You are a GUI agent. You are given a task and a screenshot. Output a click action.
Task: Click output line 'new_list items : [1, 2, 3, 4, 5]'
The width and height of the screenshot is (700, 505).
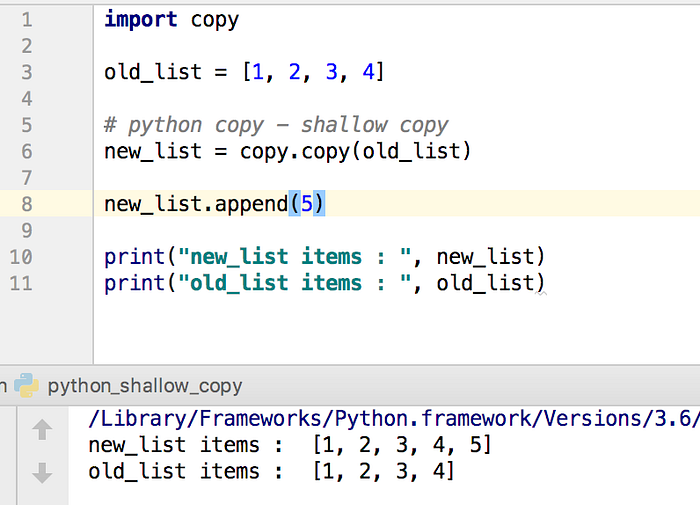[290, 445]
